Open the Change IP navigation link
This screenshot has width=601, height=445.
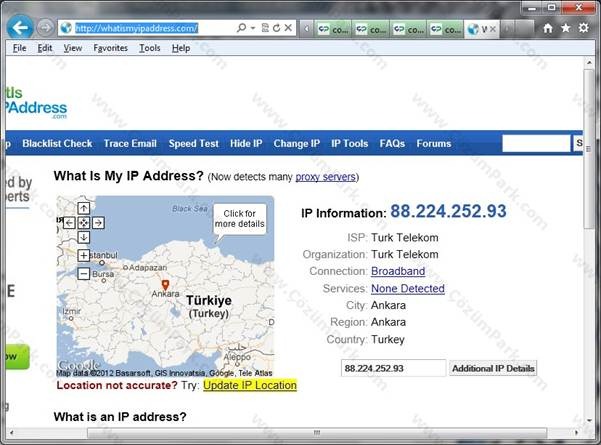pos(297,143)
